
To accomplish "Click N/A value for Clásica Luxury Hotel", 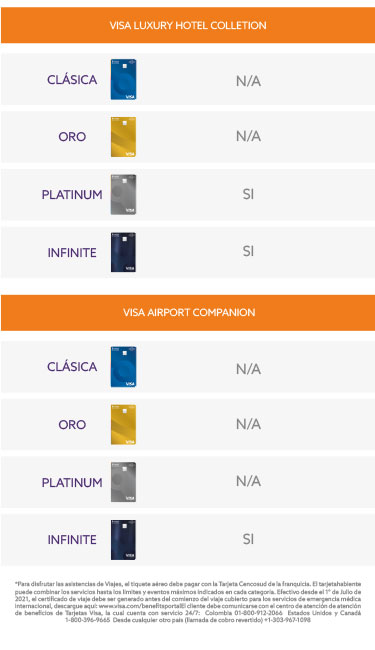I will (x=248, y=81).
